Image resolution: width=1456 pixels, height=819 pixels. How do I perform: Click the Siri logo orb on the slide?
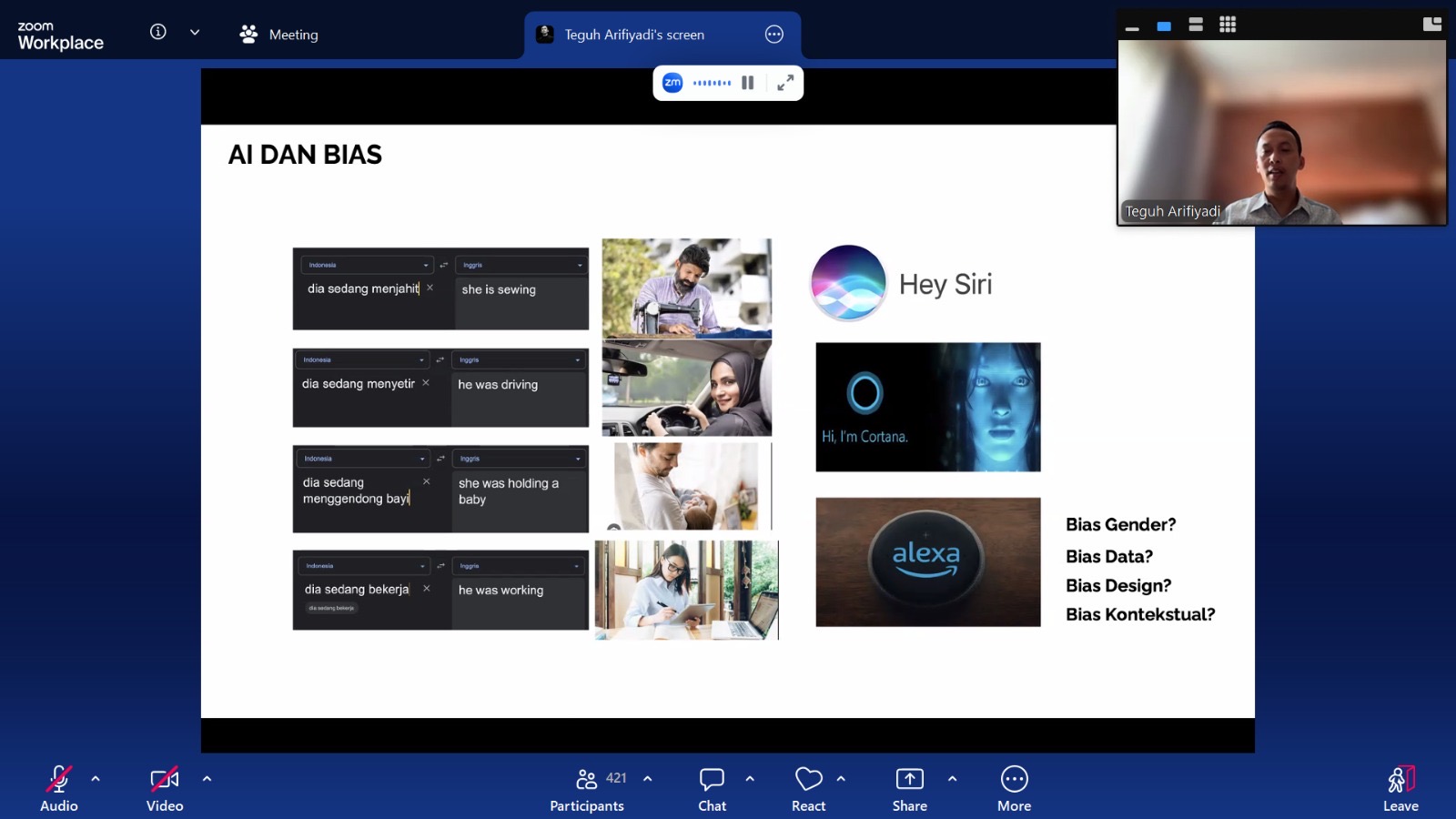click(848, 283)
